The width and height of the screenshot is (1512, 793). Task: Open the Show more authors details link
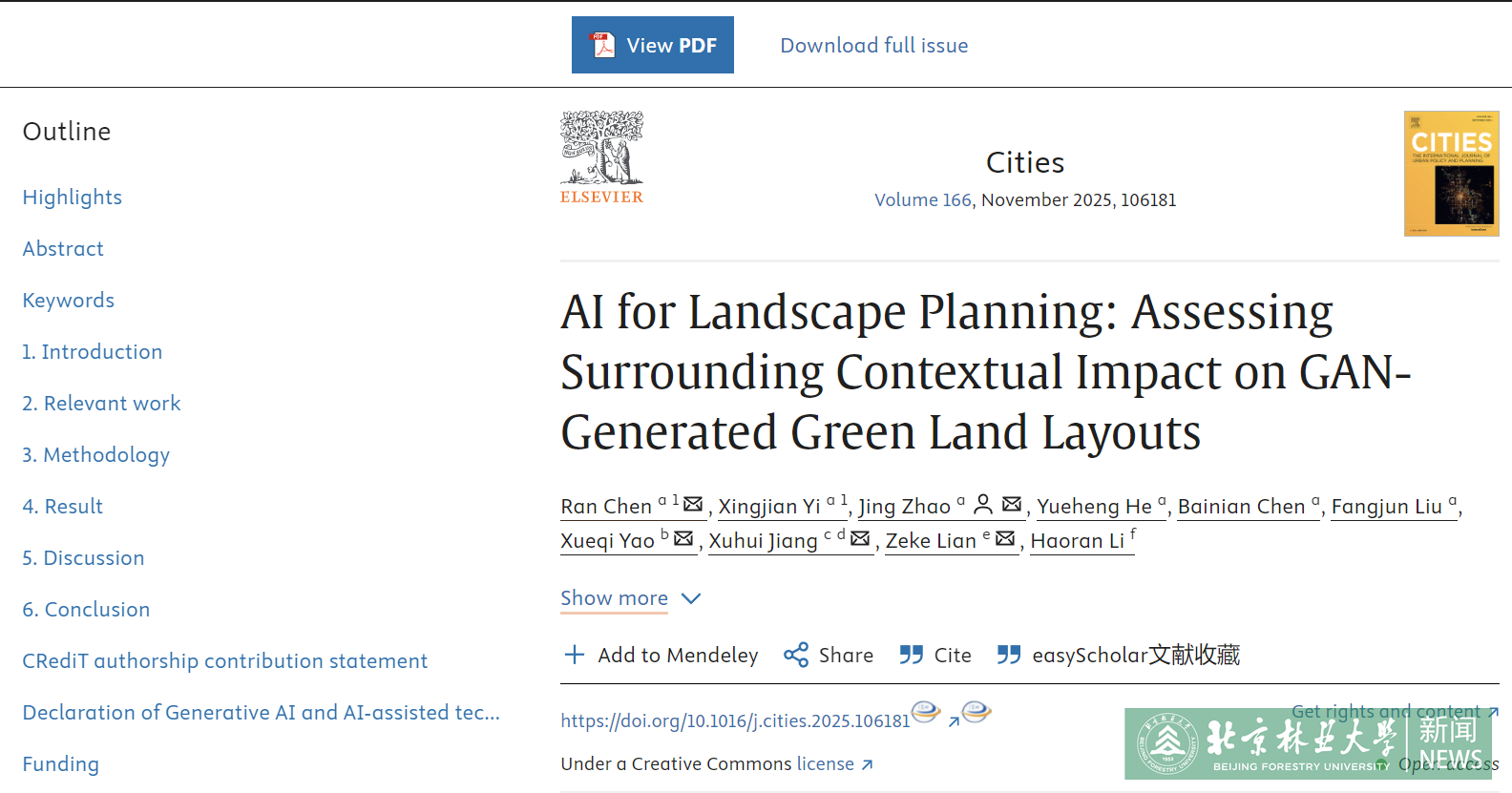(x=614, y=598)
